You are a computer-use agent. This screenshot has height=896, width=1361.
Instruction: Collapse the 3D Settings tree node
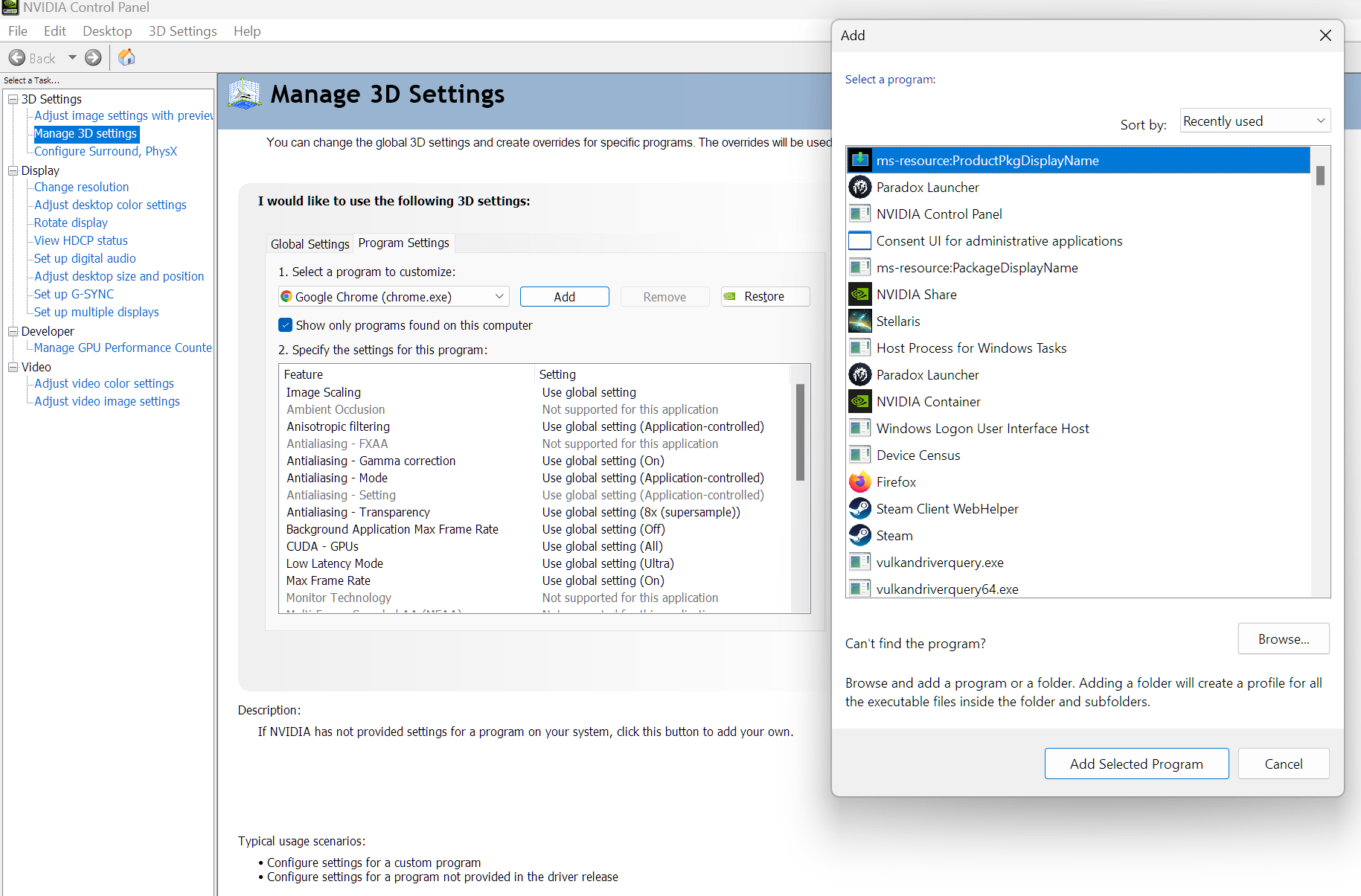click(x=13, y=99)
